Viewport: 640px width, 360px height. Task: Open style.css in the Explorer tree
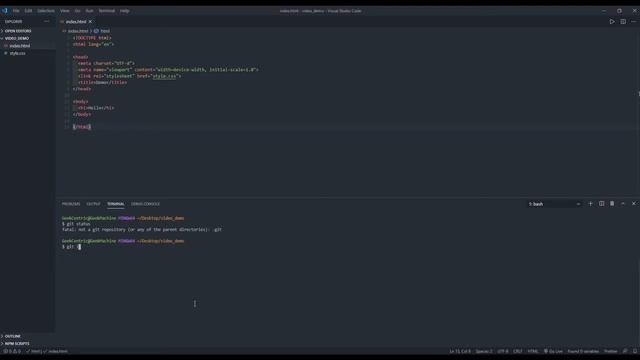click(18, 53)
